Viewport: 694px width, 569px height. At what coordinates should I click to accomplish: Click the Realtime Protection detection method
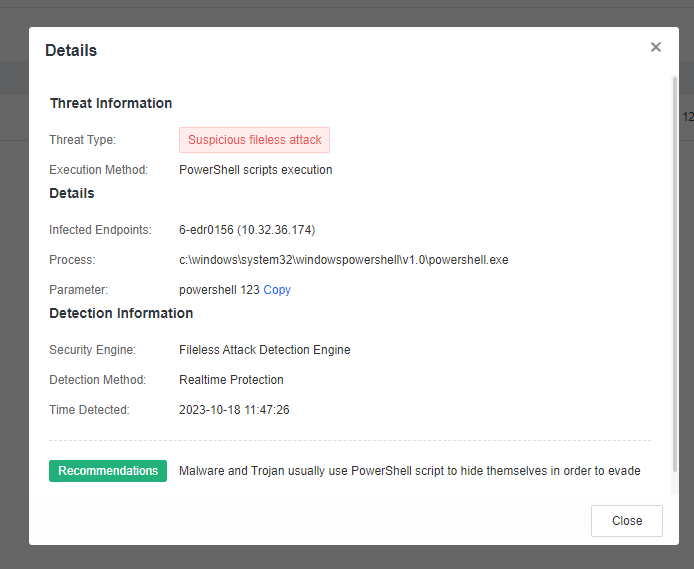coord(231,380)
